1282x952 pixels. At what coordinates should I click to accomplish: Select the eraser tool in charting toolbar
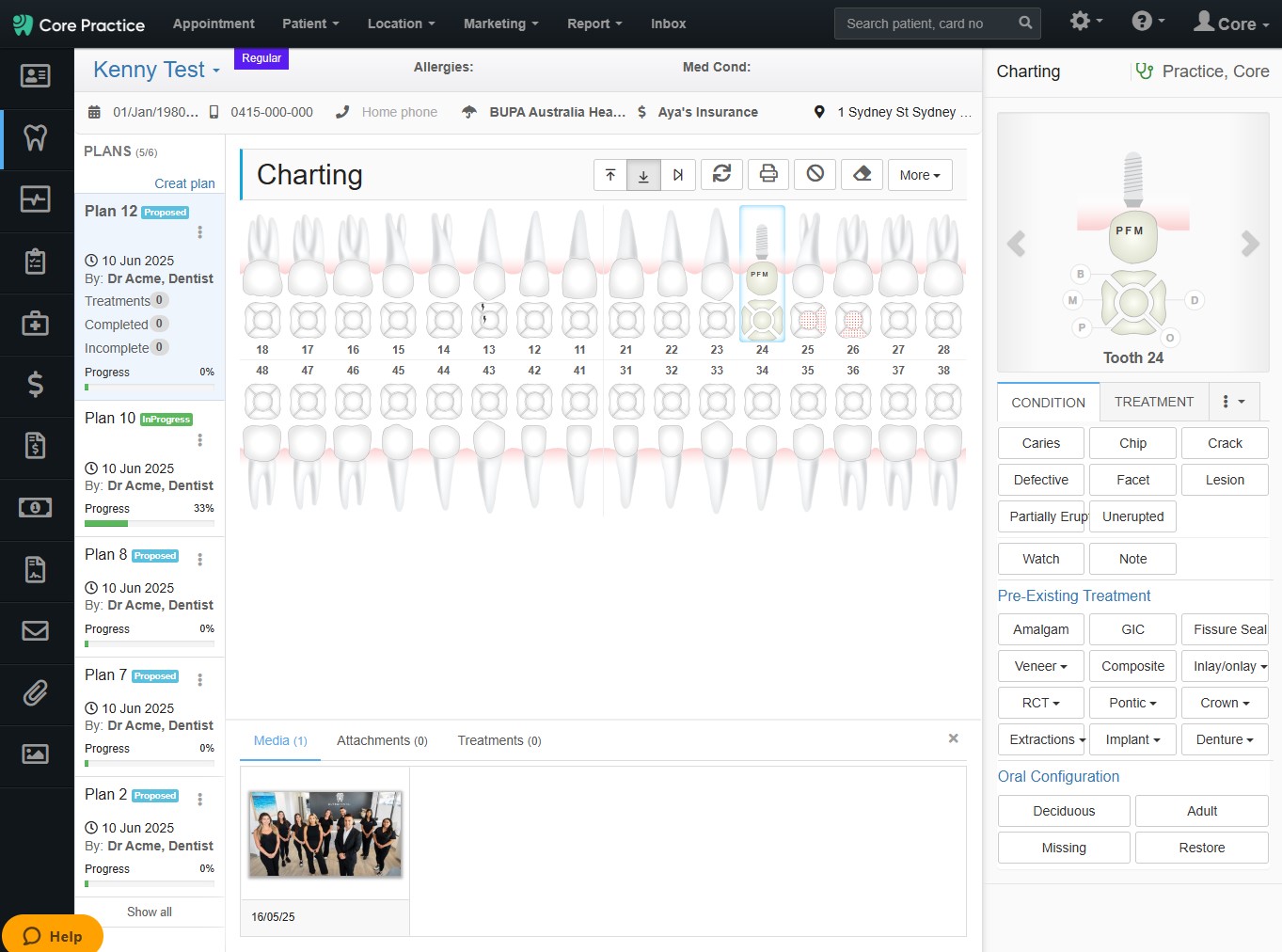(x=863, y=174)
